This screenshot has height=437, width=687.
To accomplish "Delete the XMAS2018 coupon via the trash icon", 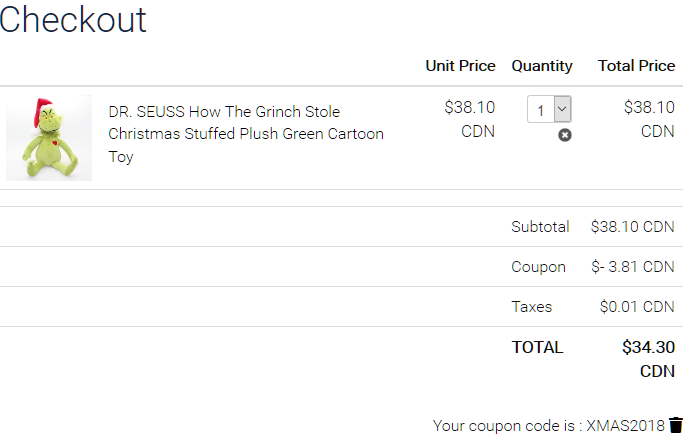I will tap(676, 425).
